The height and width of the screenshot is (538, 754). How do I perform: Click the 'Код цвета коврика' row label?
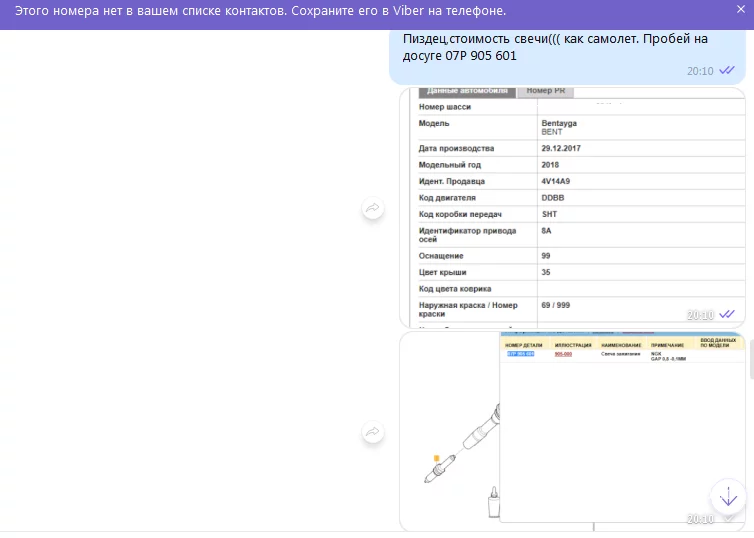tap(455, 289)
